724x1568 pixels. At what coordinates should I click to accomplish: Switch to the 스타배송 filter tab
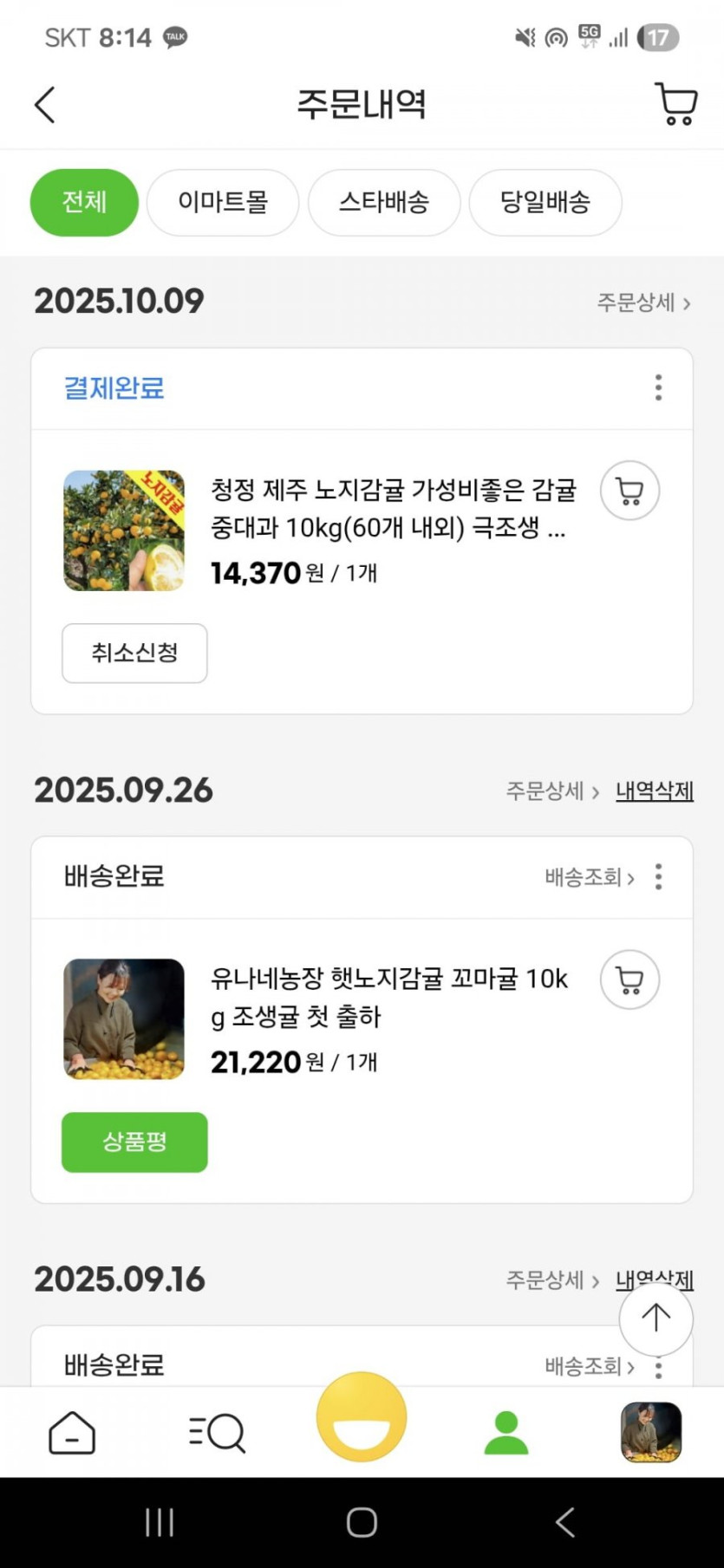(x=384, y=203)
